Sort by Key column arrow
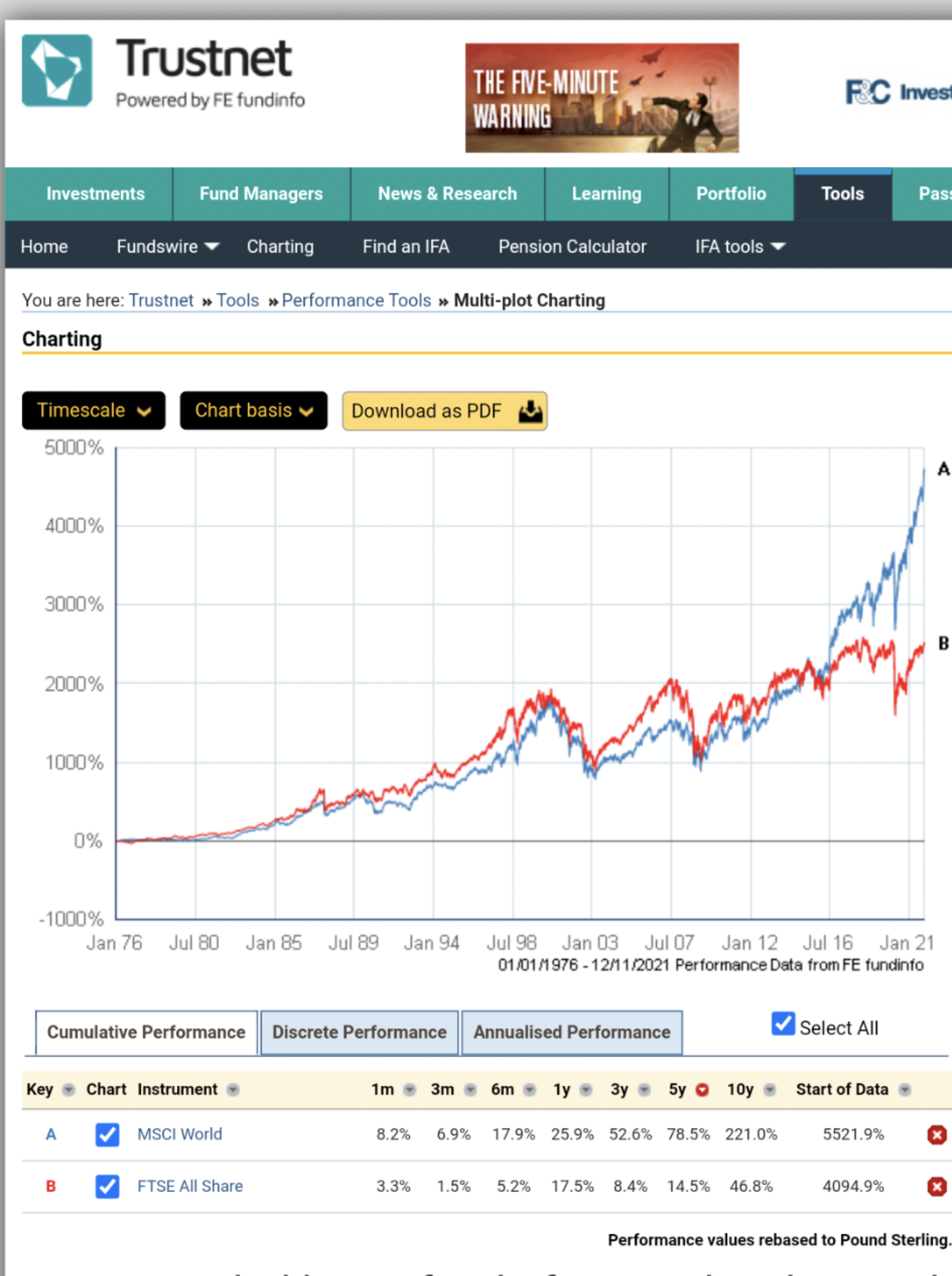Viewport: 952px width, 1276px height. (x=69, y=1090)
